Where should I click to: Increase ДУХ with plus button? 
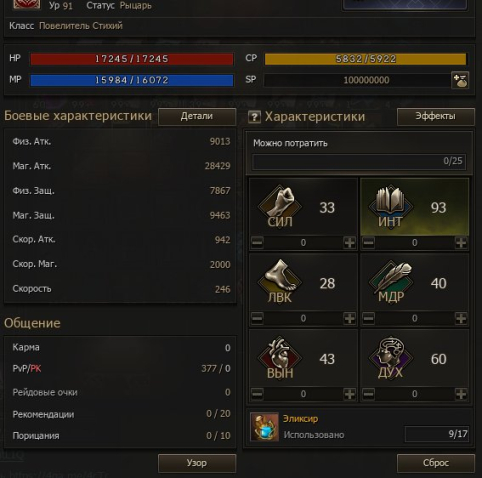461,394
